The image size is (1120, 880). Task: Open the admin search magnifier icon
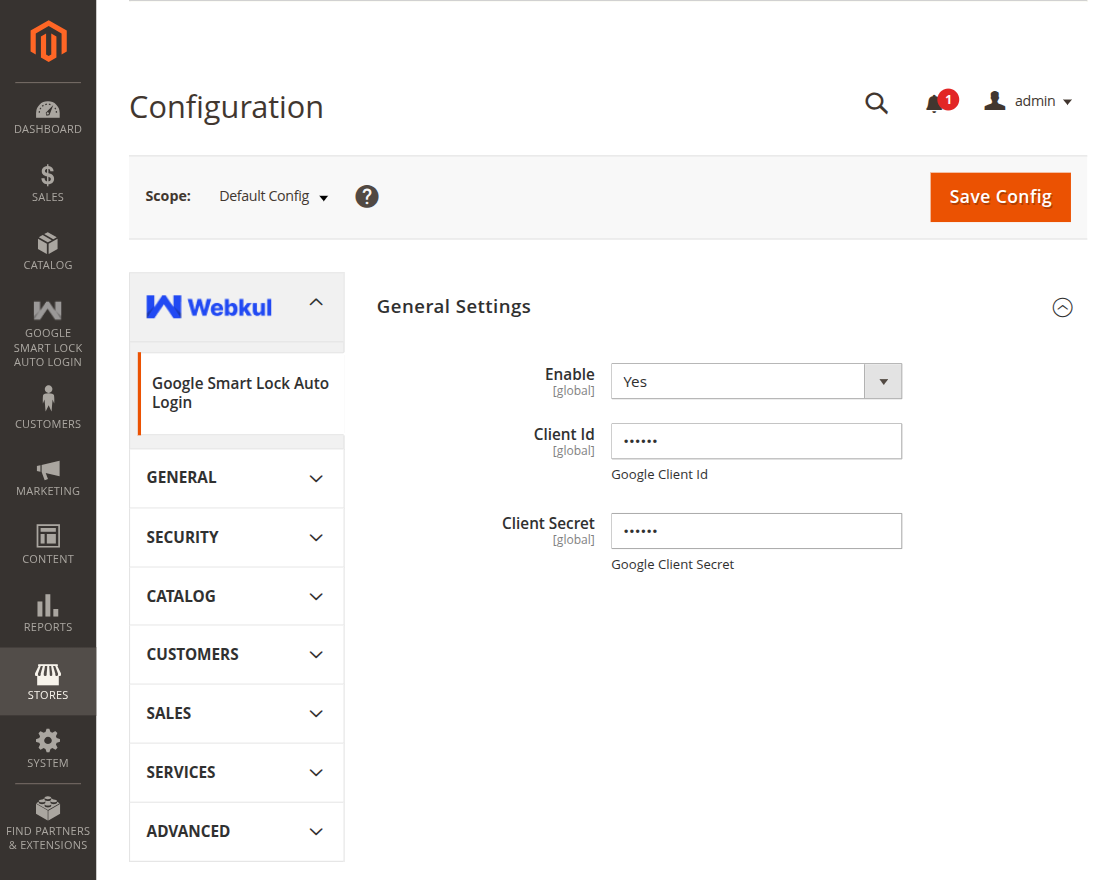coord(877,103)
